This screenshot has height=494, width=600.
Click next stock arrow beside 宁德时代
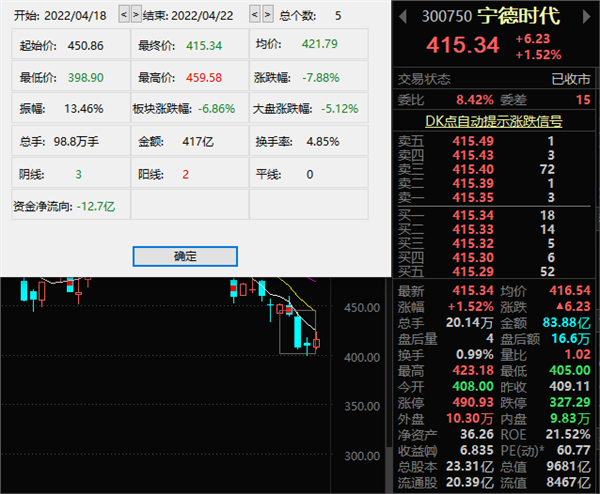[x=586, y=17]
